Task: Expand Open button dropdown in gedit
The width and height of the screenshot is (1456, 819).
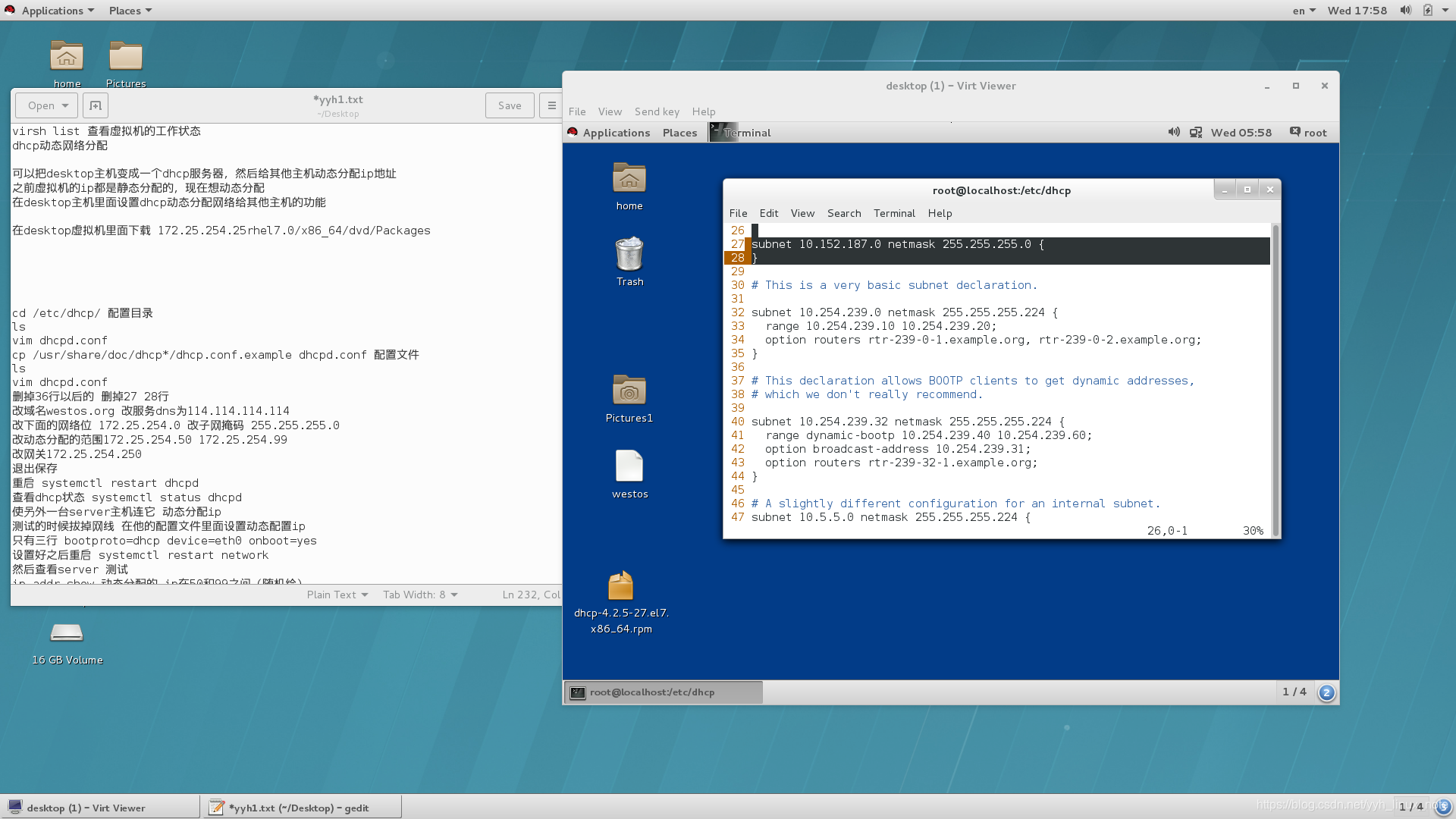Action: click(65, 105)
